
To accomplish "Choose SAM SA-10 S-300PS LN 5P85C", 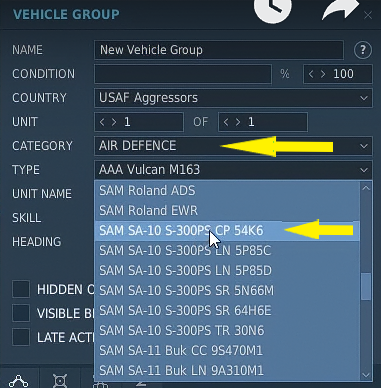I will pyautogui.click(x=227, y=251).
